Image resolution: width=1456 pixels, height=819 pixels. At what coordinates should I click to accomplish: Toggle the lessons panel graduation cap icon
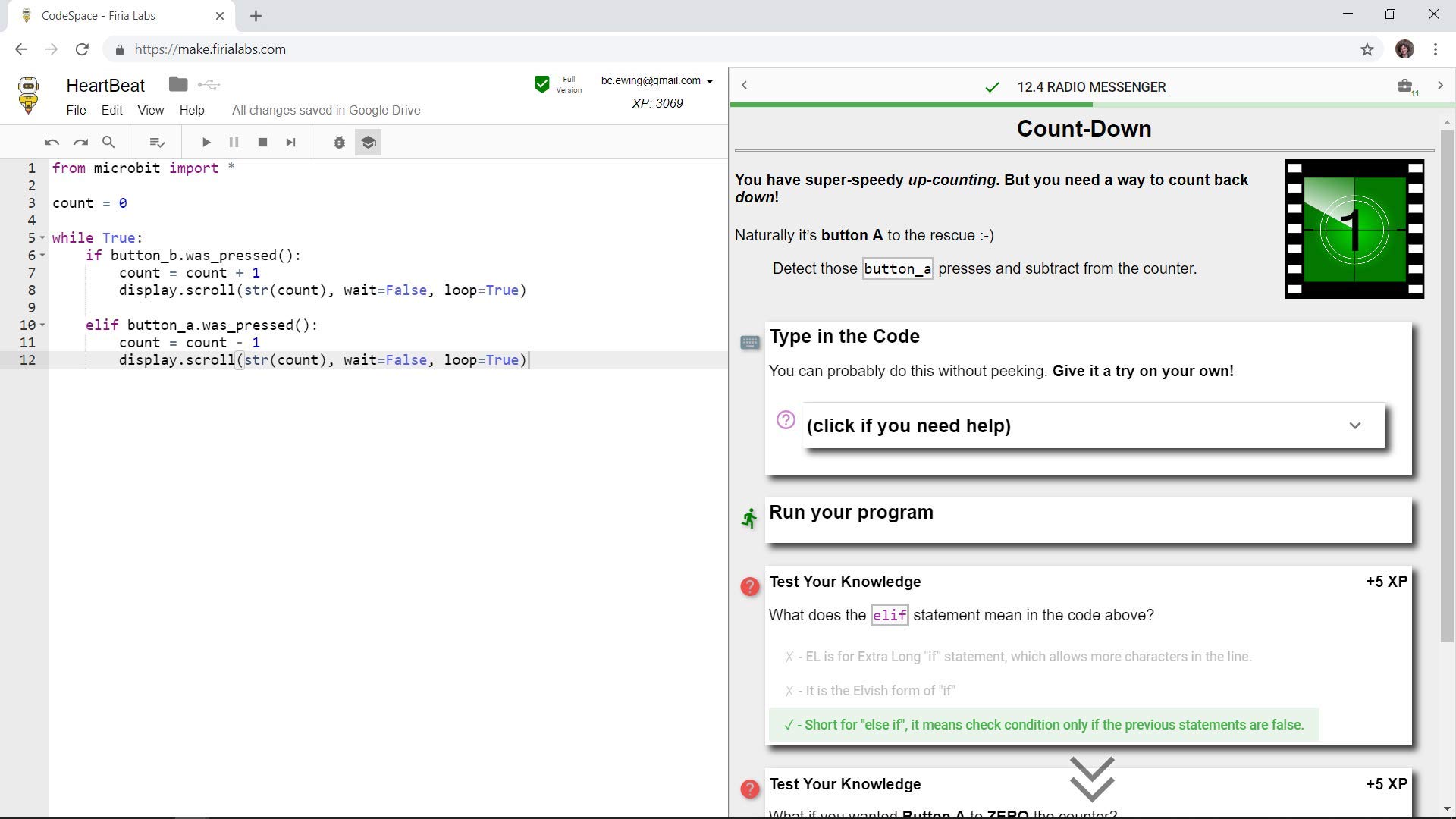[x=368, y=143]
